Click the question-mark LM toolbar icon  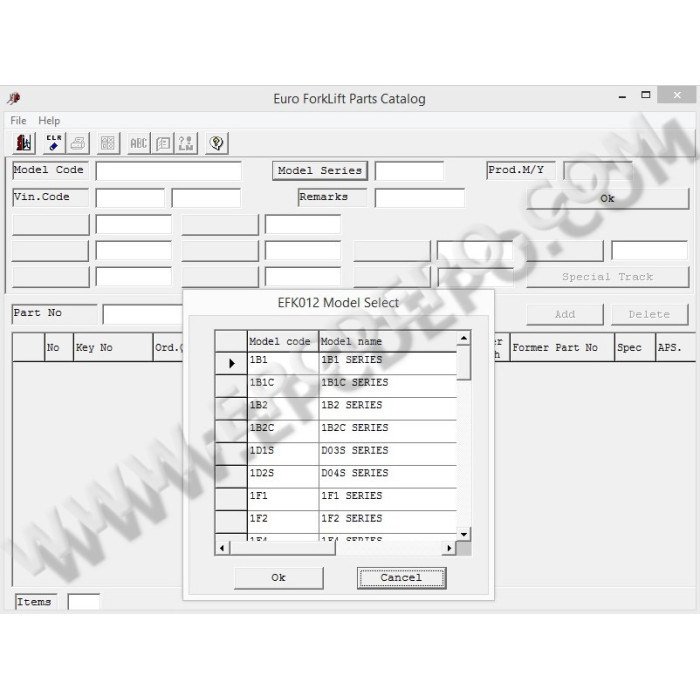coord(186,143)
